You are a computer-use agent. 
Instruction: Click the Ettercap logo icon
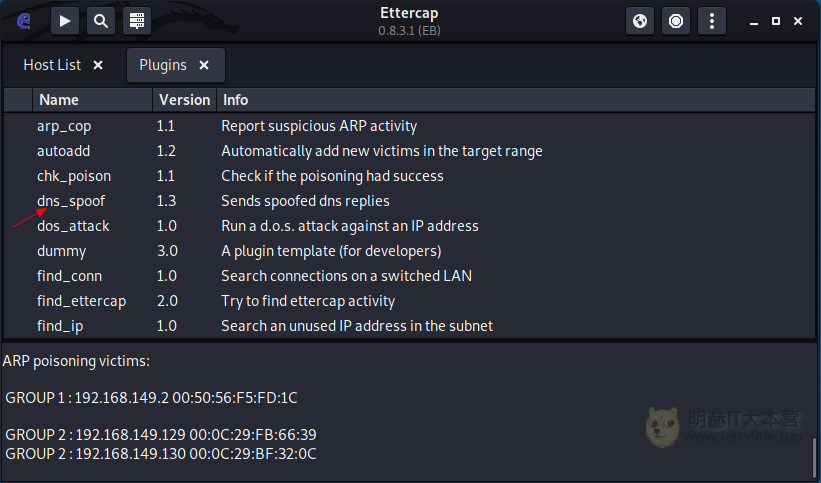[24, 21]
